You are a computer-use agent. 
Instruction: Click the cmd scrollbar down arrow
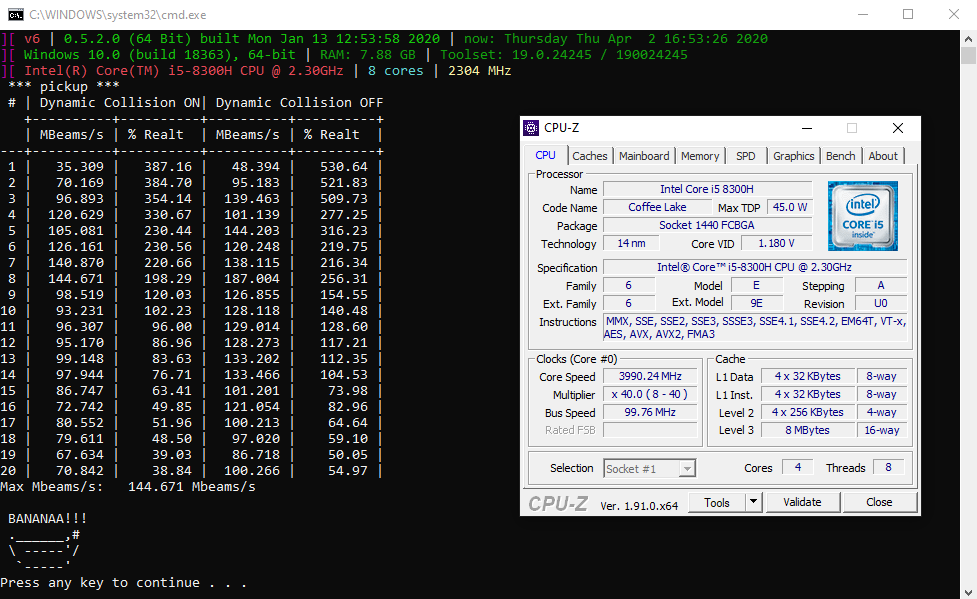click(x=968, y=591)
